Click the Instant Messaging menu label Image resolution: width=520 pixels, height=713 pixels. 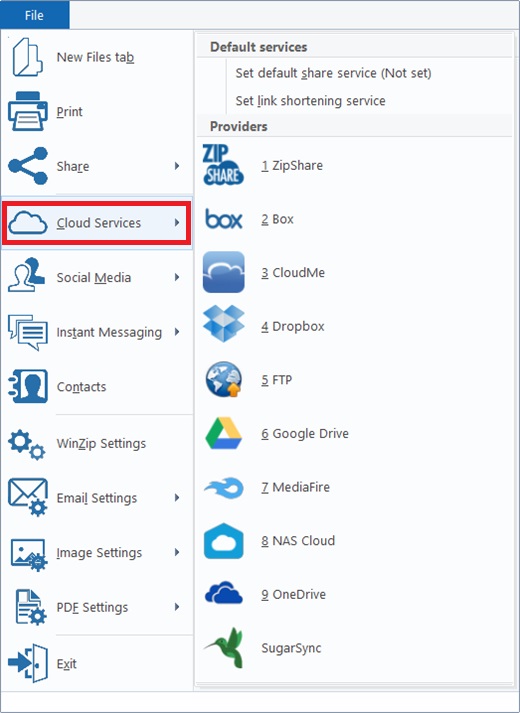[x=109, y=332]
